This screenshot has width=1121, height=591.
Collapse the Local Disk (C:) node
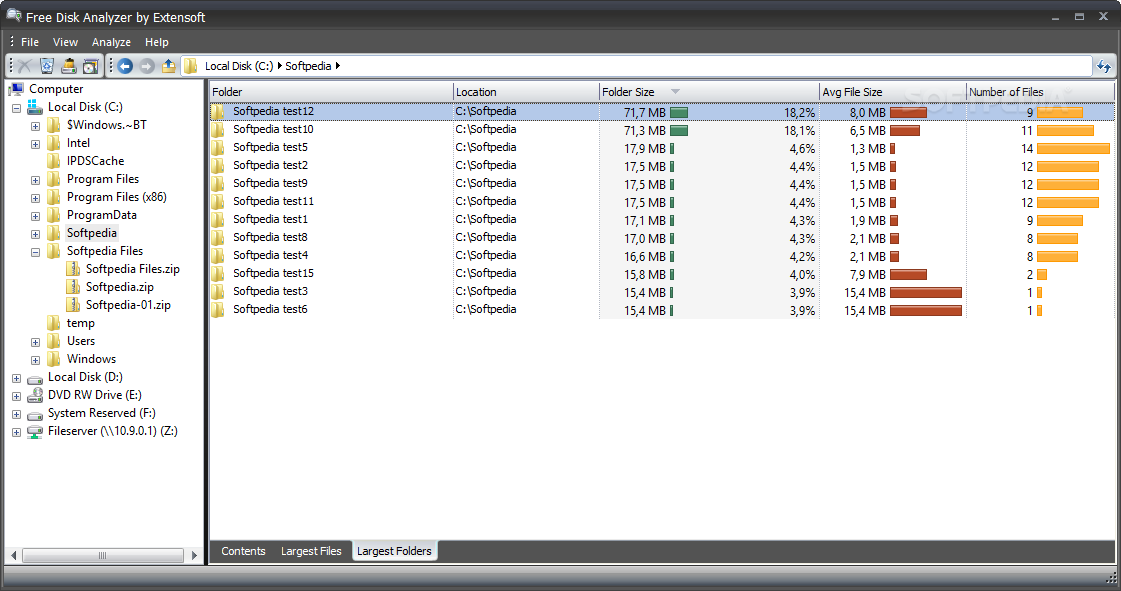(x=16, y=108)
